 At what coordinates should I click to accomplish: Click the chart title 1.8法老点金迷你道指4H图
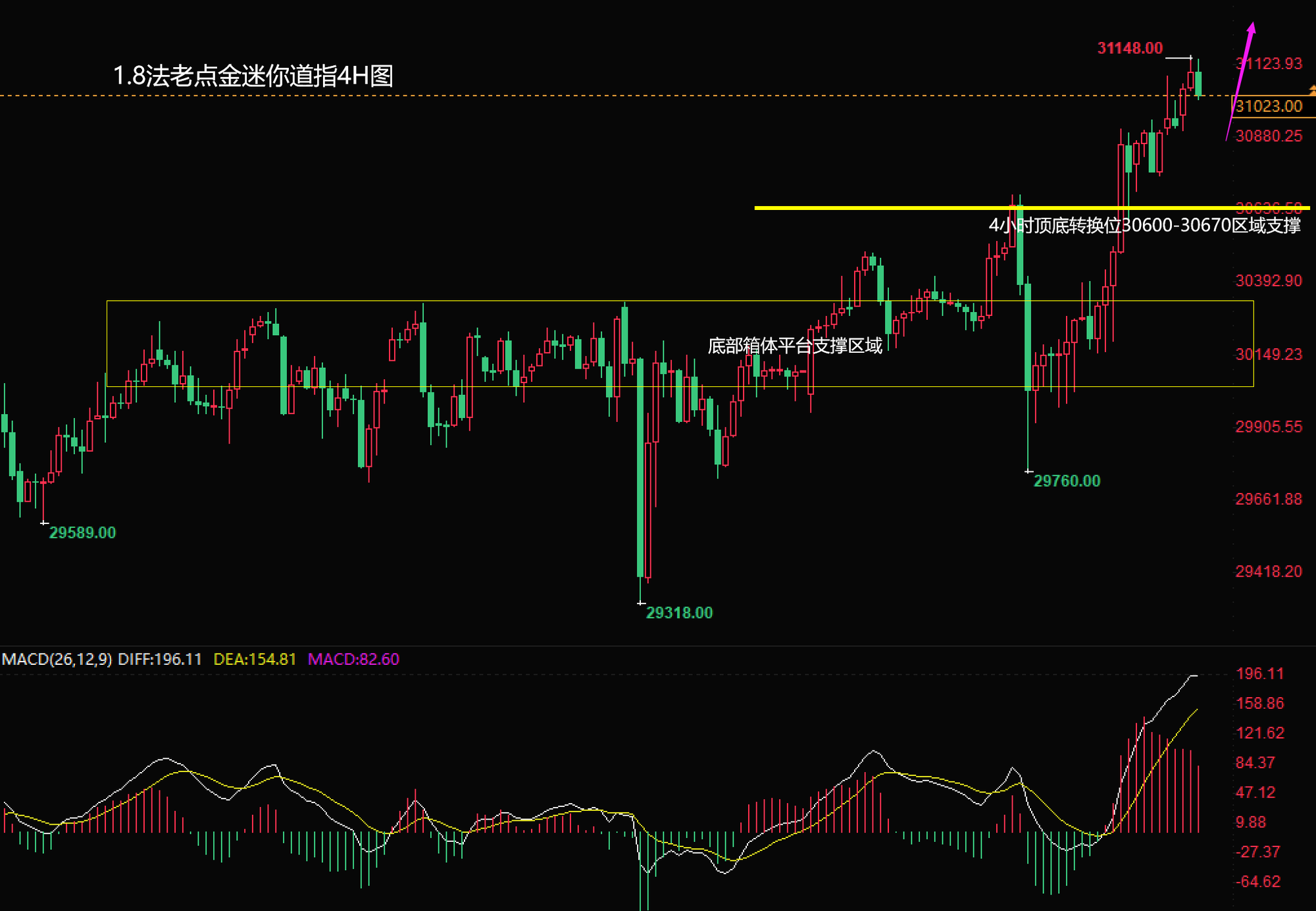tap(253, 76)
